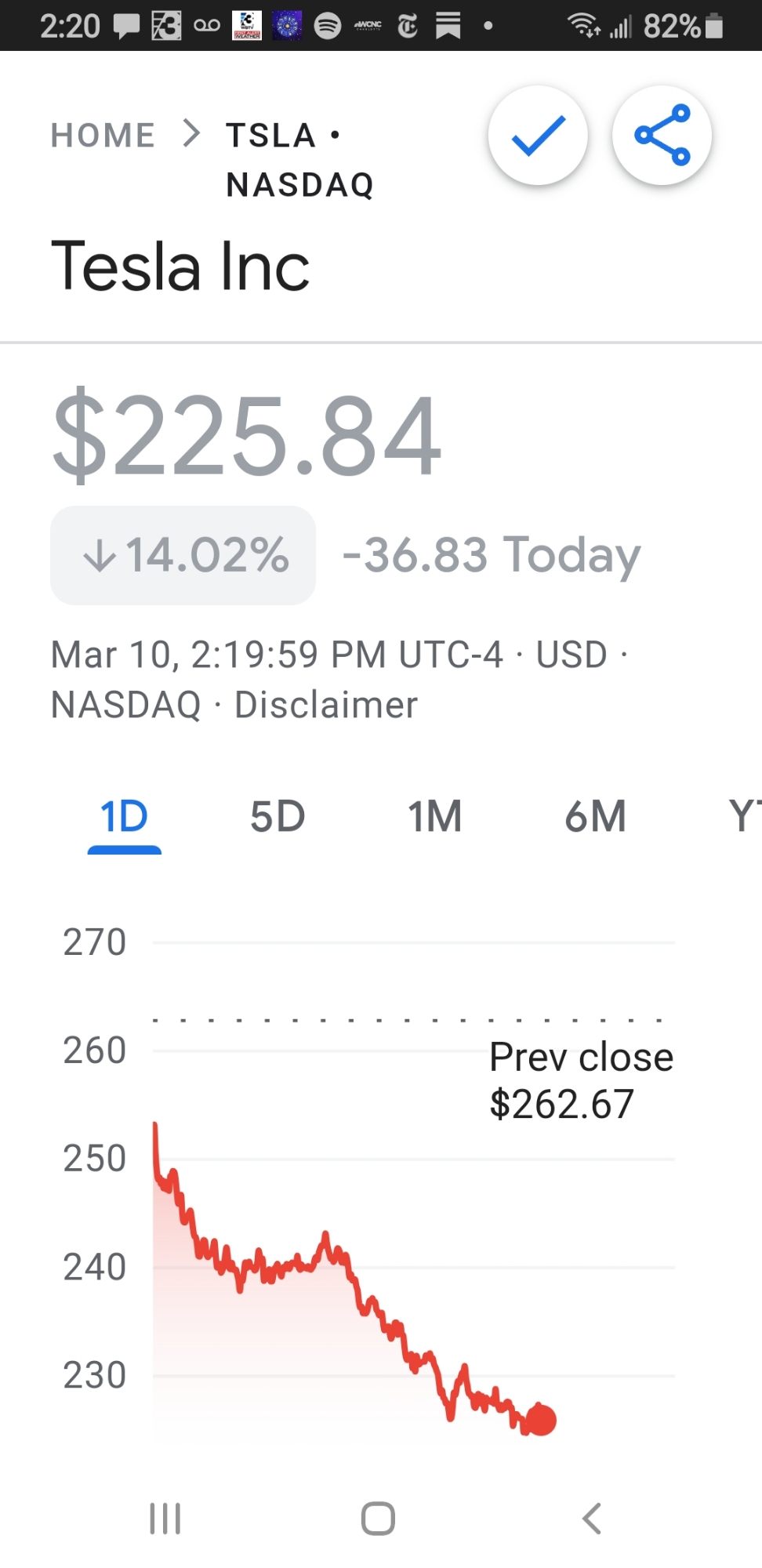This screenshot has width=762, height=1568.
Task: Select the 1D chart range tab
Action: (124, 817)
